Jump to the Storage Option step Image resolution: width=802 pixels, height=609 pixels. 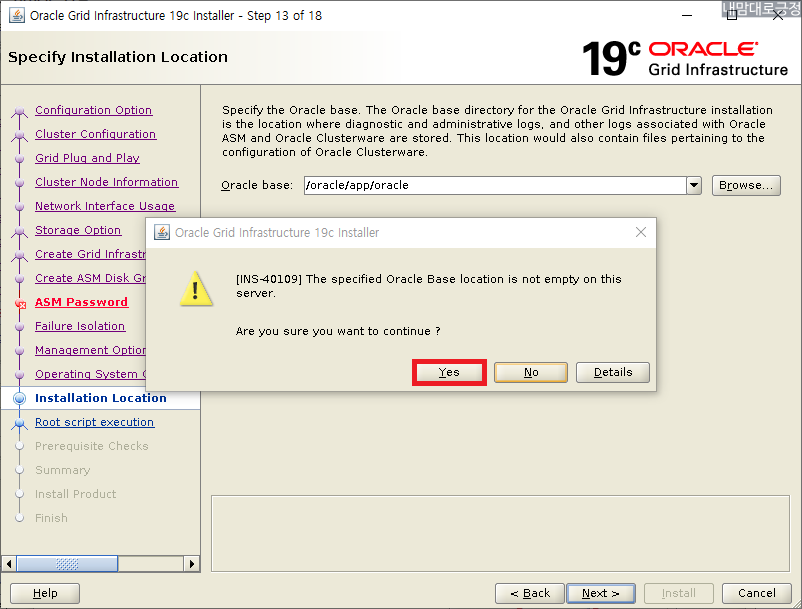click(78, 230)
